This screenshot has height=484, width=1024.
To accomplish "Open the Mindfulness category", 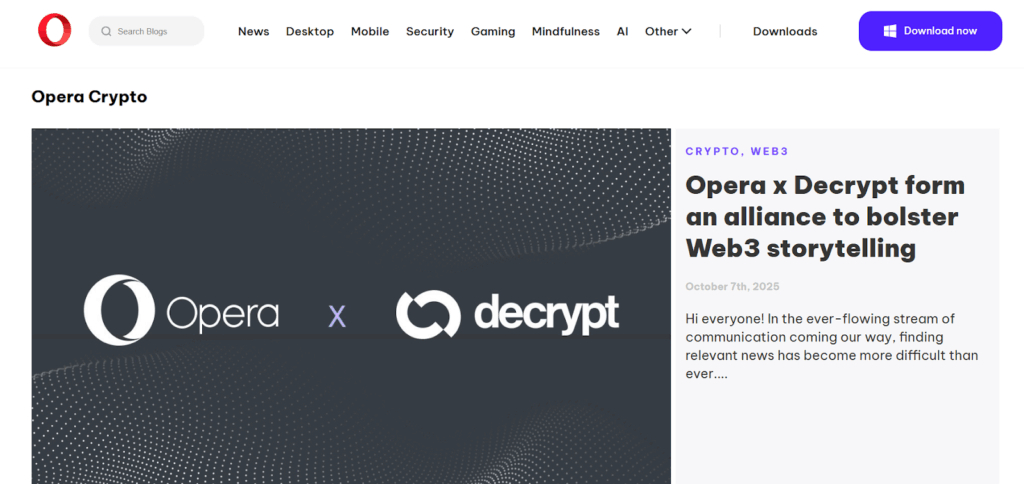I will click(x=566, y=31).
